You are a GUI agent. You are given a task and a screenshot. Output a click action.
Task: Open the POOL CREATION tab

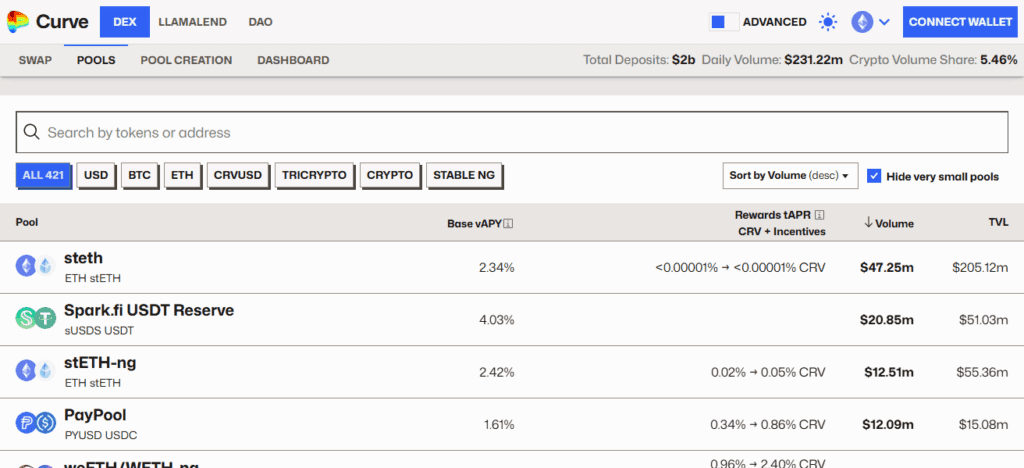[x=186, y=60]
